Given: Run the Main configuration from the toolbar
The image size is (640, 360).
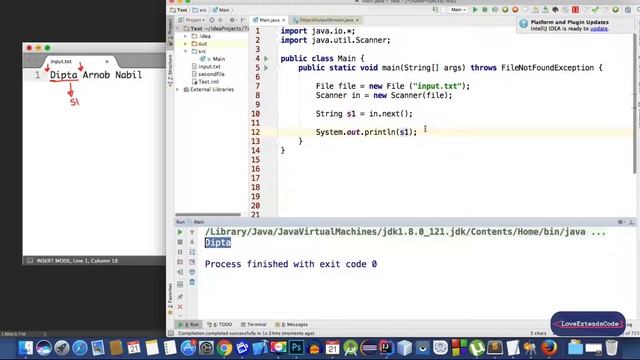Looking at the screenshot, I should coord(475,10).
